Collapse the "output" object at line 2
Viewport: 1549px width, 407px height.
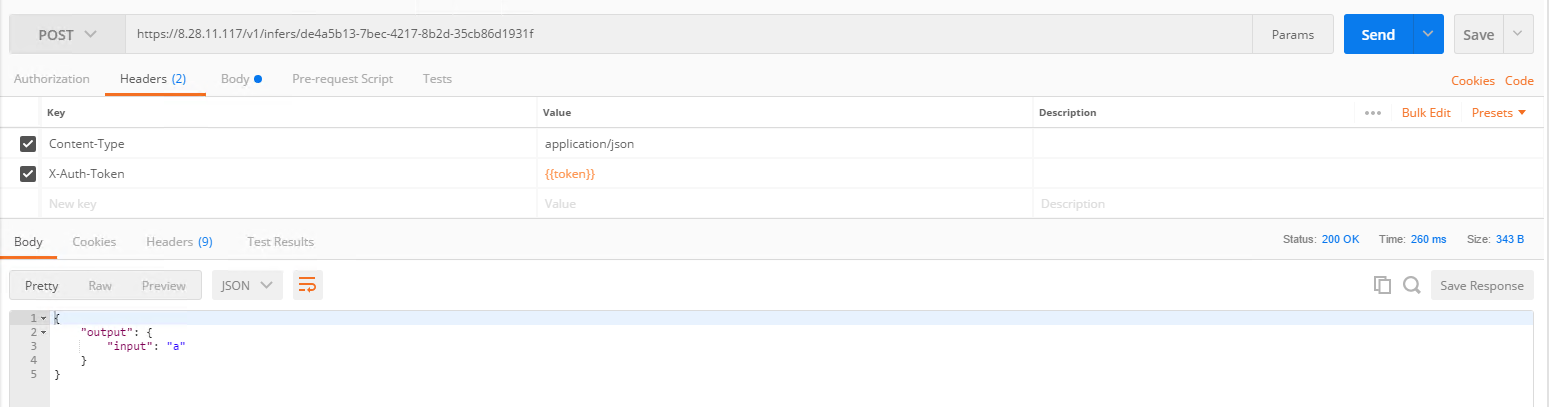pos(42,332)
